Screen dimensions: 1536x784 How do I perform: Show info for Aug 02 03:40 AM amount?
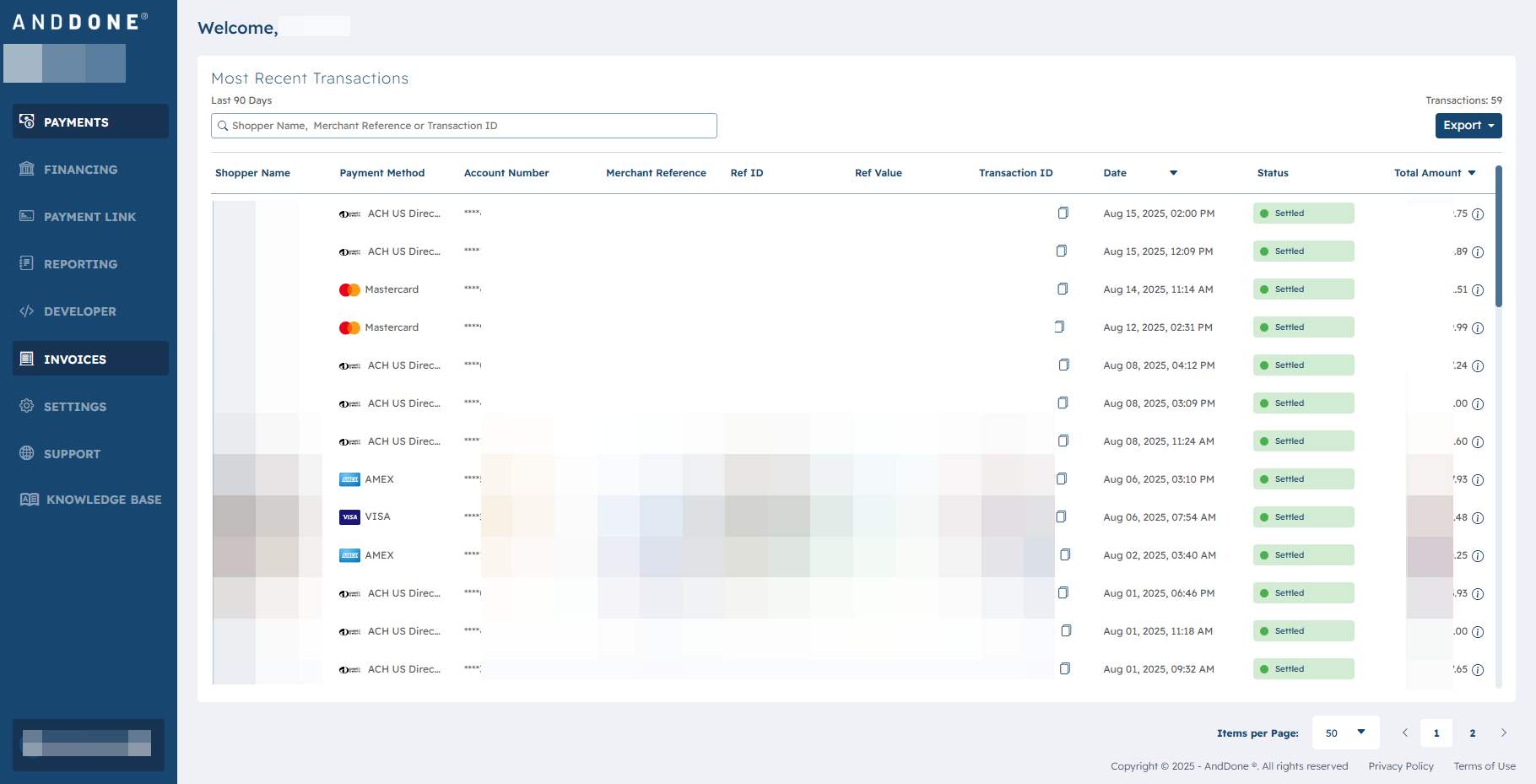[1478, 556]
